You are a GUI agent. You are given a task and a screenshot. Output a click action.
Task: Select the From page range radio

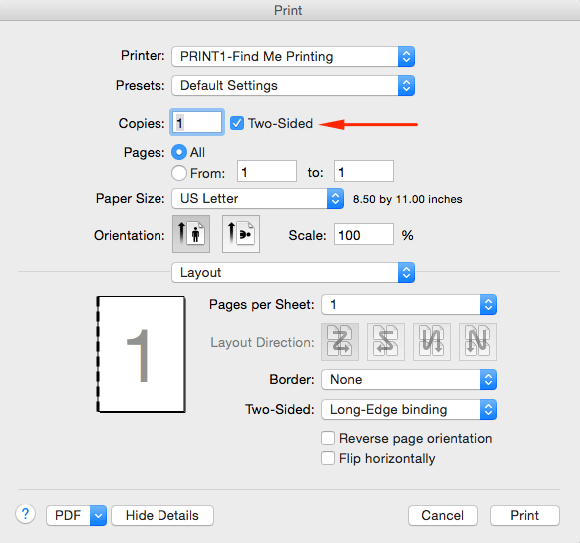(179, 173)
